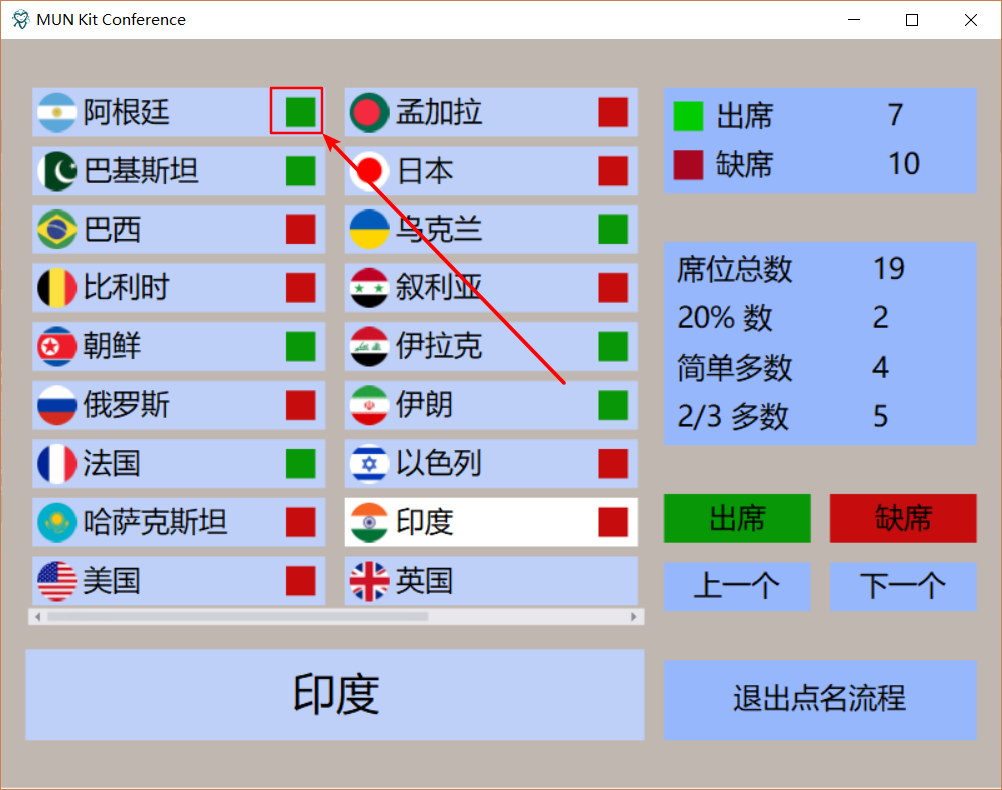Click the United States flag icon
Viewport: 1002px width, 790px height.
pyautogui.click(x=57, y=581)
